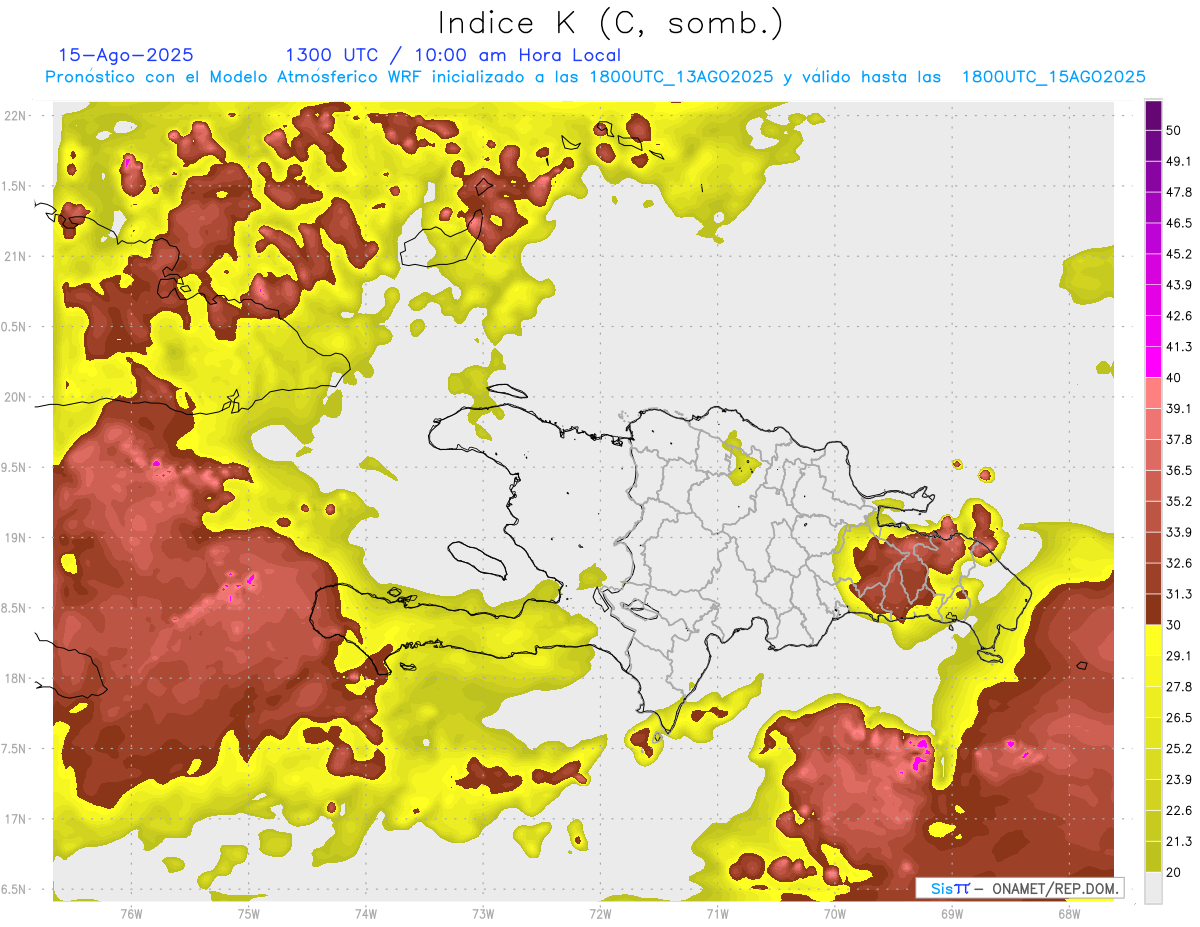Click the color scale value '23.9'

pyautogui.click(x=1179, y=780)
